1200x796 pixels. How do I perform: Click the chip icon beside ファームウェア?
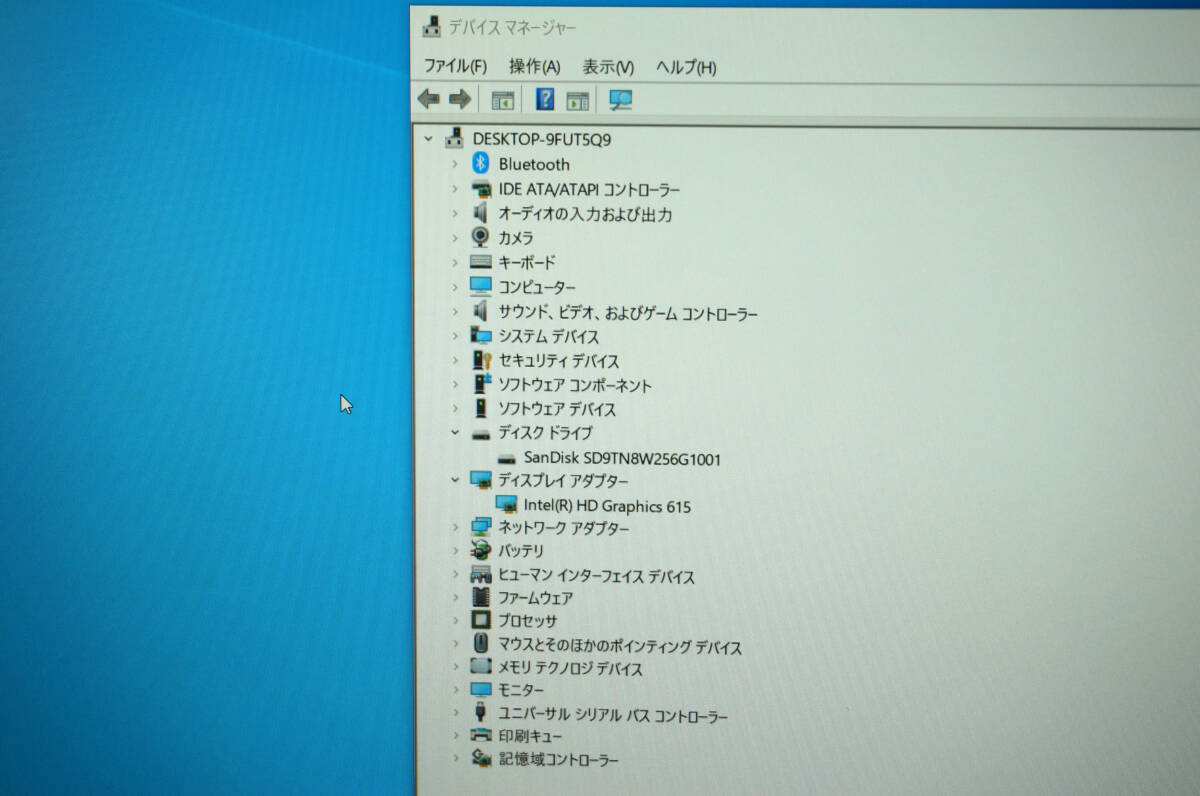tap(480, 597)
